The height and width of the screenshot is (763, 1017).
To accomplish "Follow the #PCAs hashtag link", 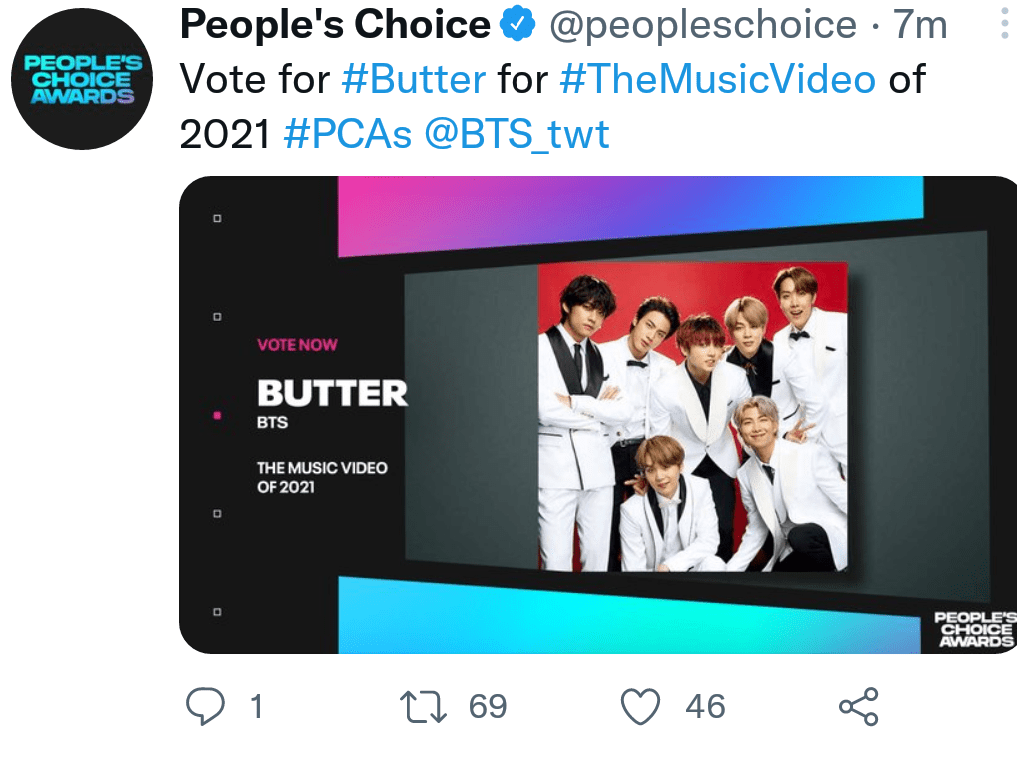I will coord(348,134).
